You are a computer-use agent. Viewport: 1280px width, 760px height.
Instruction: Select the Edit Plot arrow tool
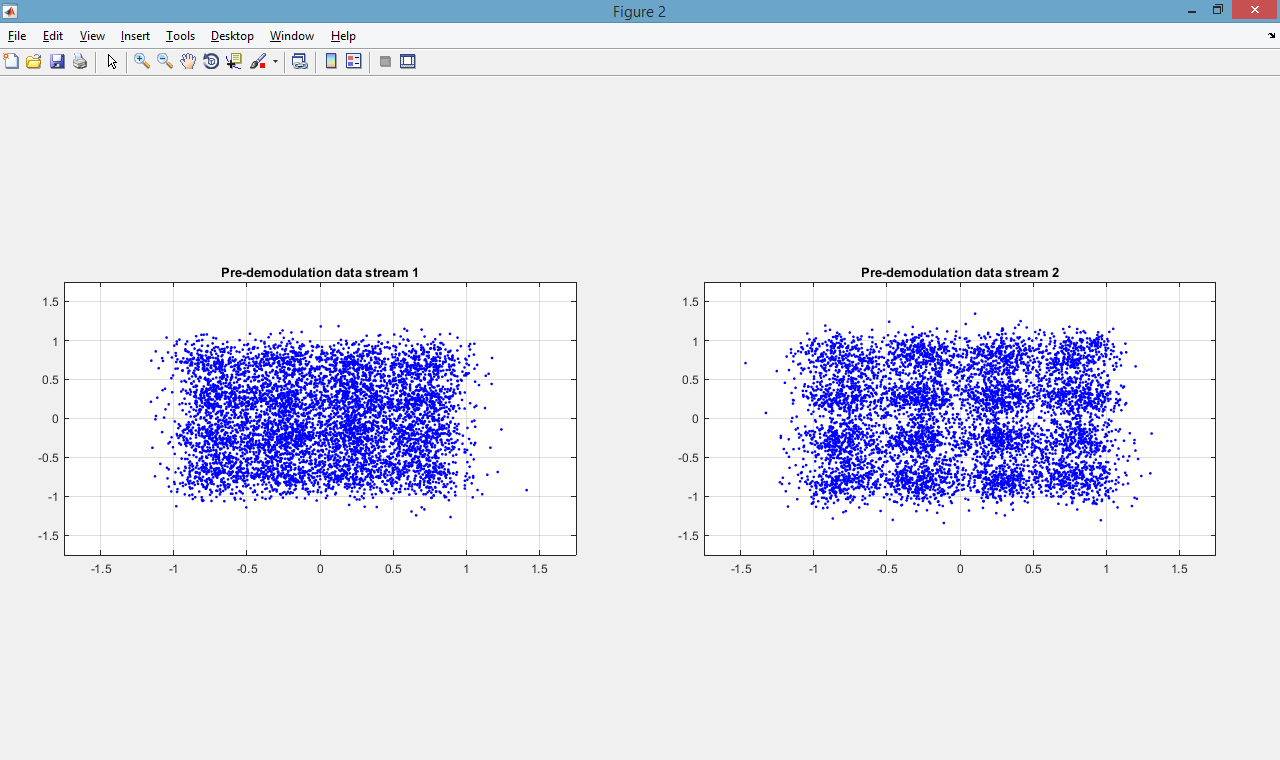[x=112, y=61]
